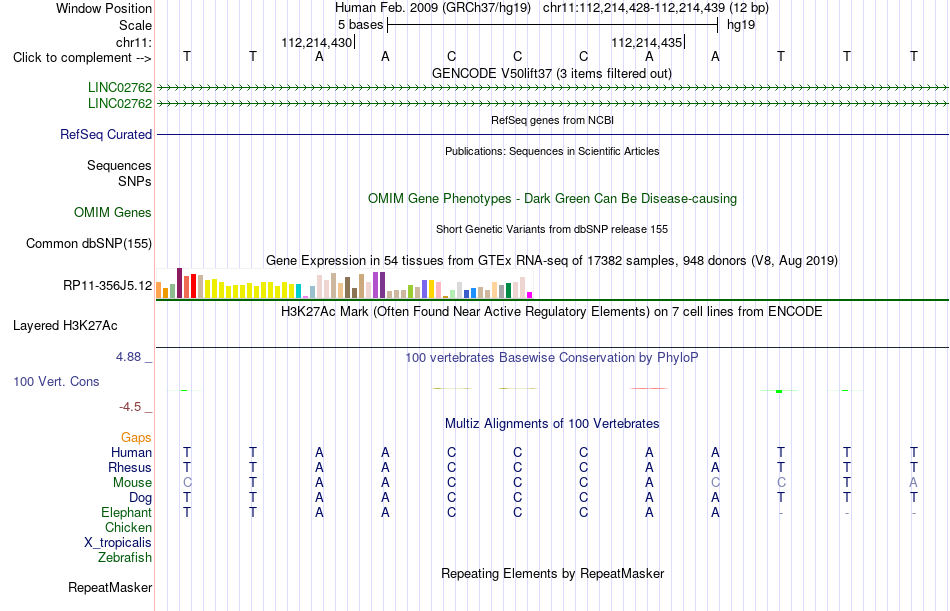
Task: Select the Human alignment row label
Action: [131, 453]
